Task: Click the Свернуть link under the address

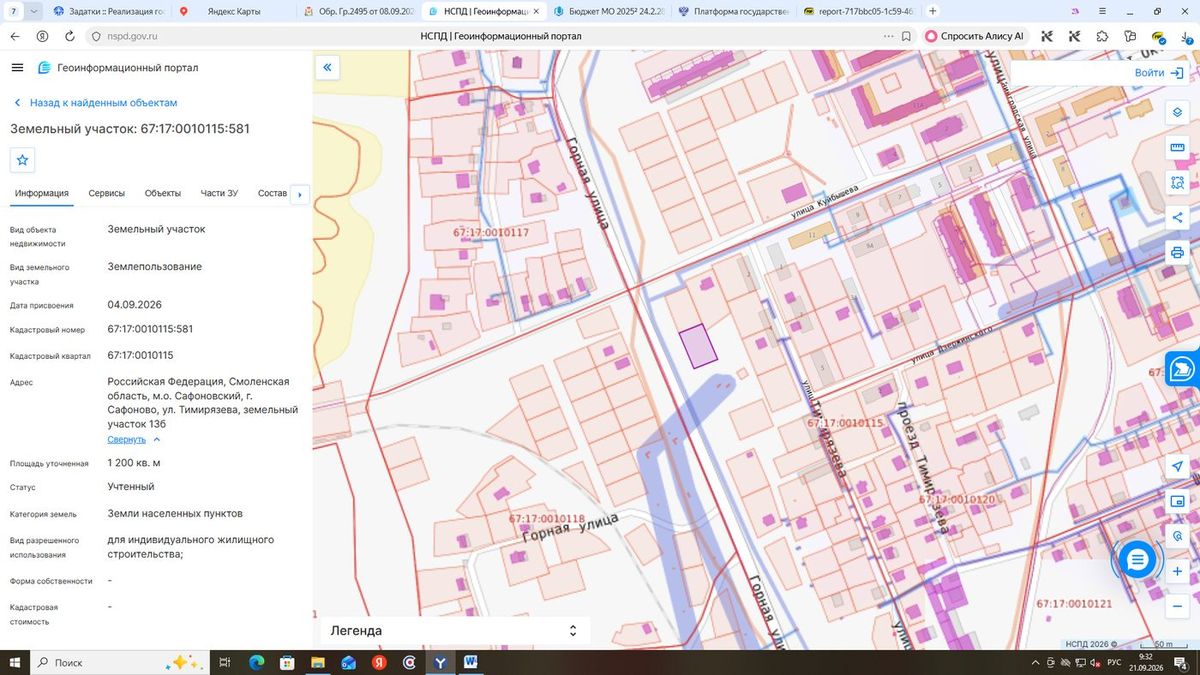Action: (127, 439)
